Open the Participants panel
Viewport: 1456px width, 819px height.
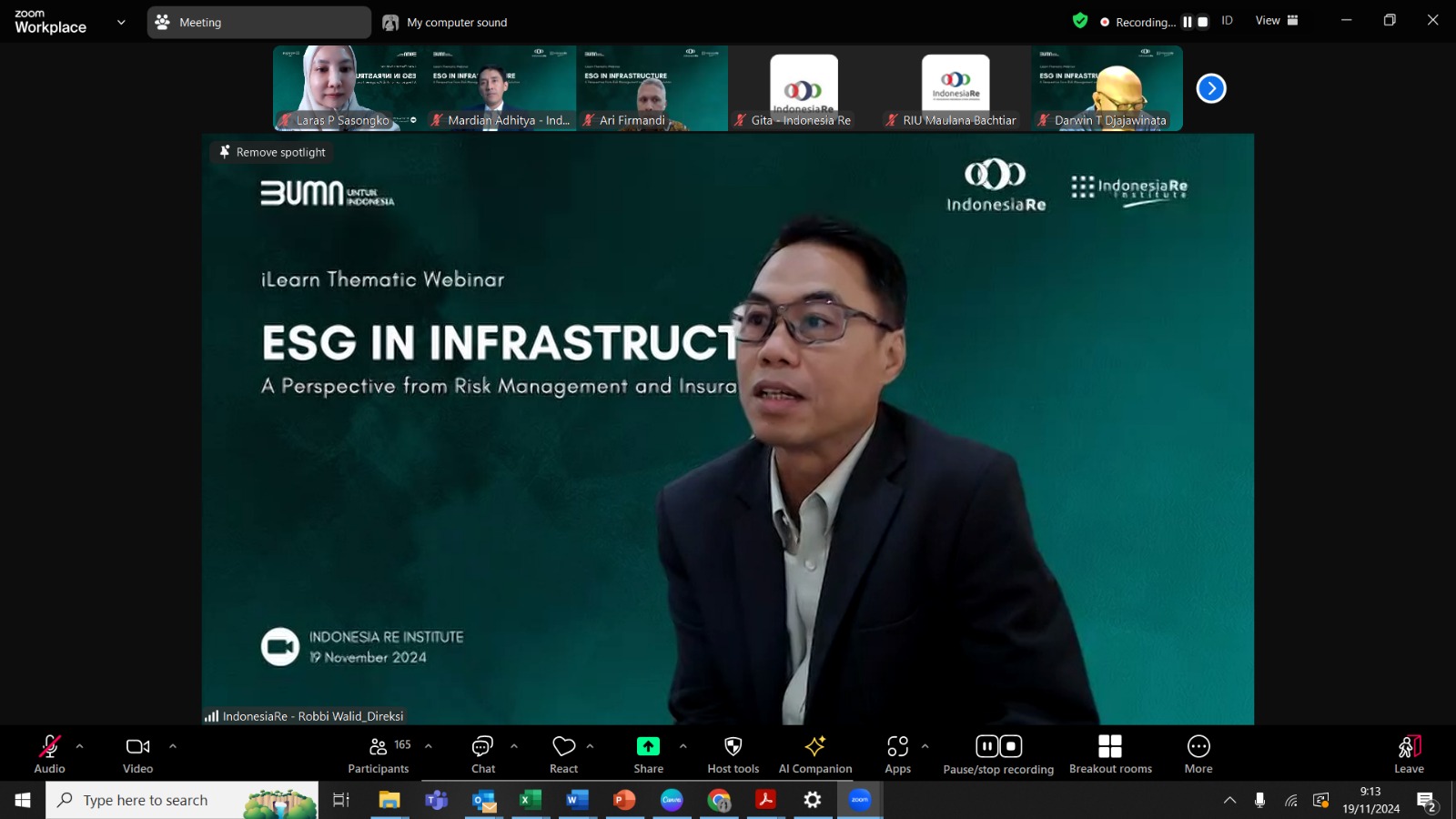pyautogui.click(x=379, y=754)
